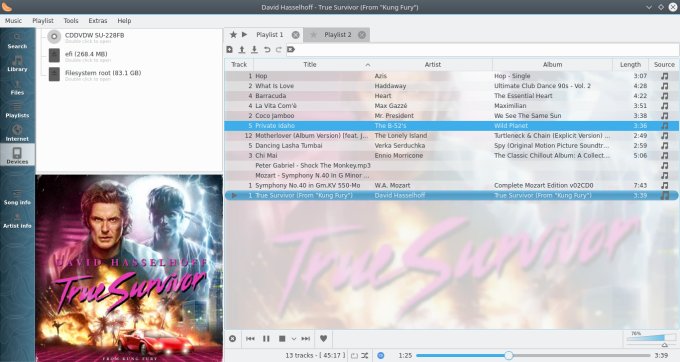Click the source note icon on Hop row

(x=664, y=76)
